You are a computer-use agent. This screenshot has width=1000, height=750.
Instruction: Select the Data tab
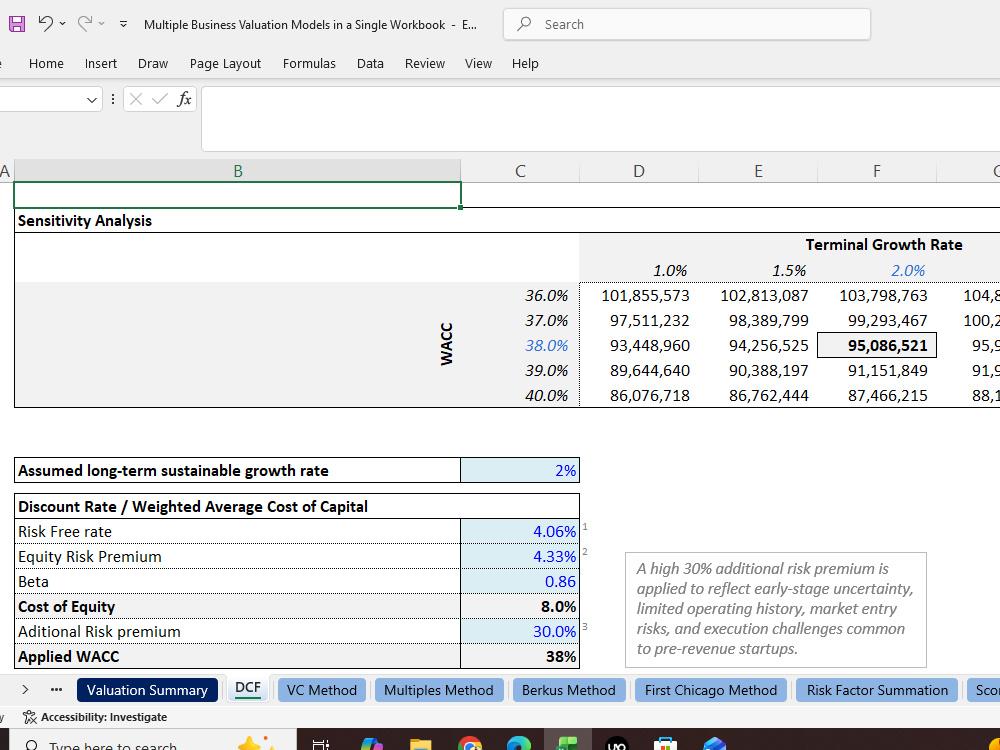pyautogui.click(x=370, y=63)
